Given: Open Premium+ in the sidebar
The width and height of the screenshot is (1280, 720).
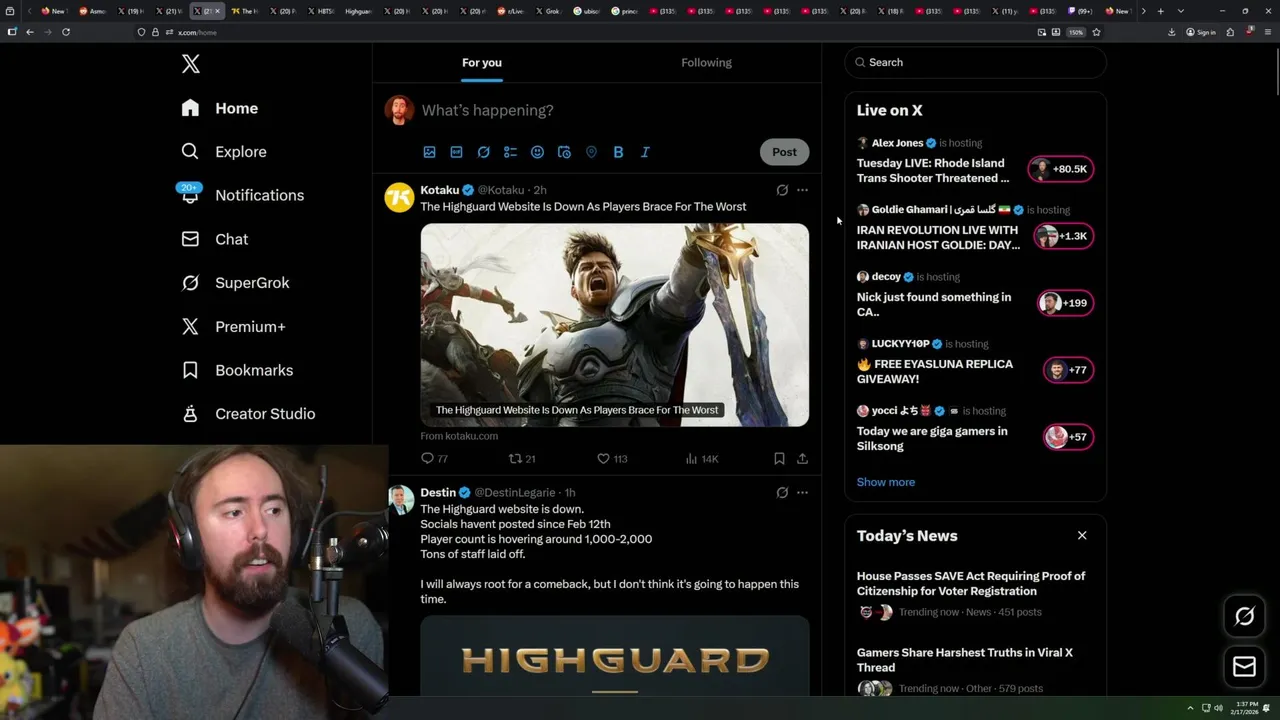Looking at the screenshot, I should [234, 327].
